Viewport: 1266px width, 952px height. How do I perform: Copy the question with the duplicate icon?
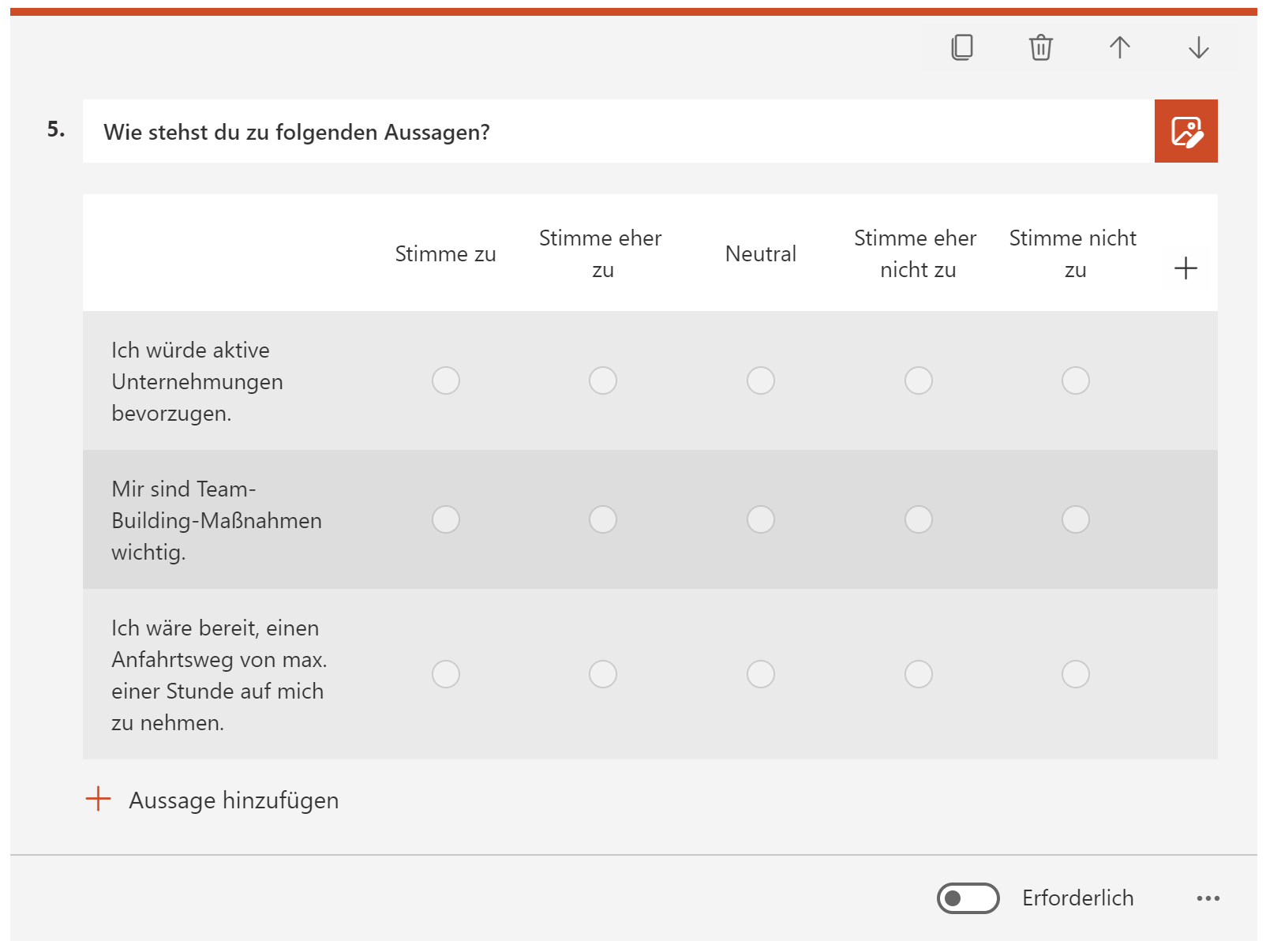click(x=961, y=47)
